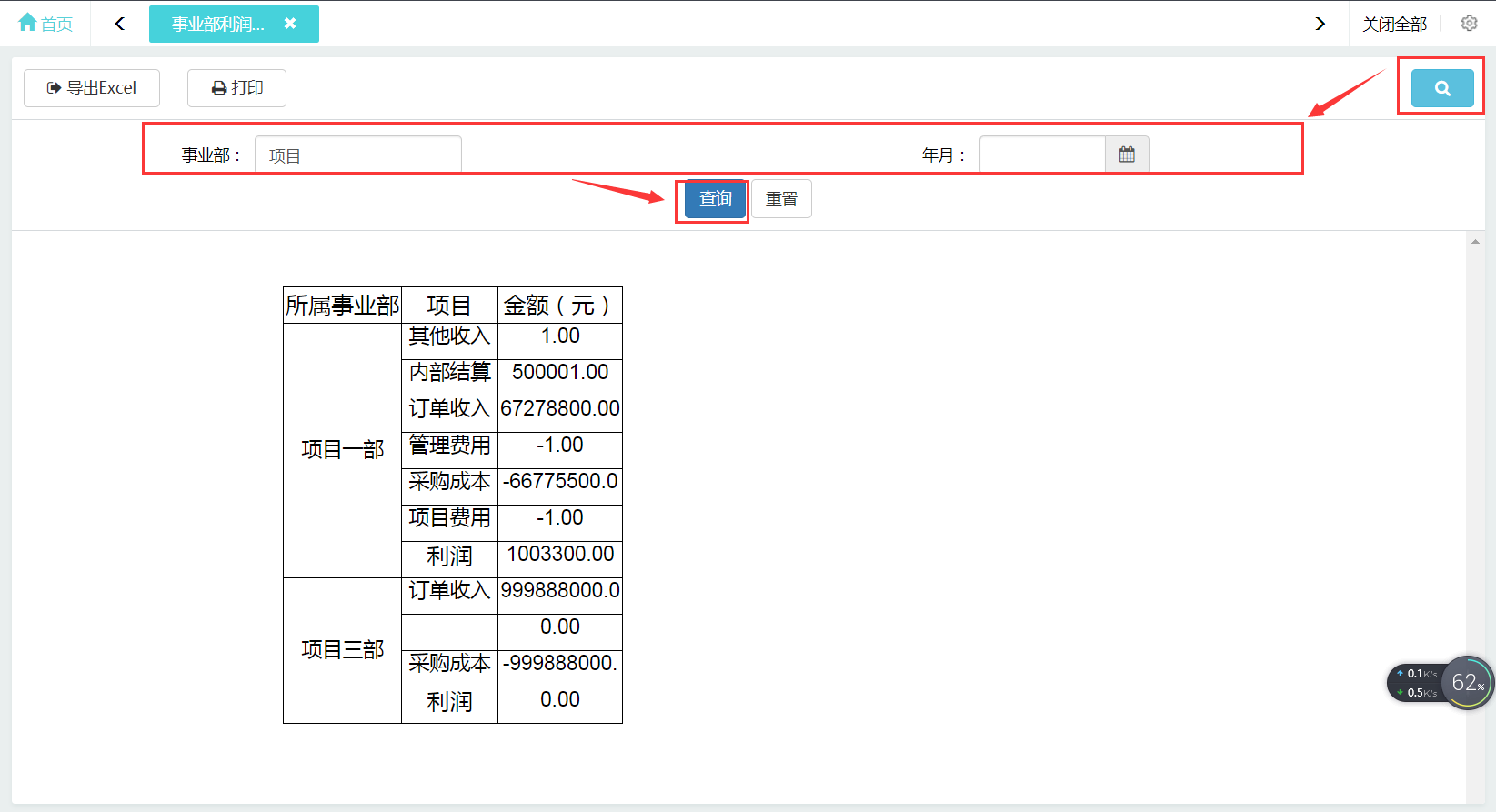This screenshot has height=812, width=1496.
Task: Click the scrollbar up arrow
Action: (x=1474, y=242)
